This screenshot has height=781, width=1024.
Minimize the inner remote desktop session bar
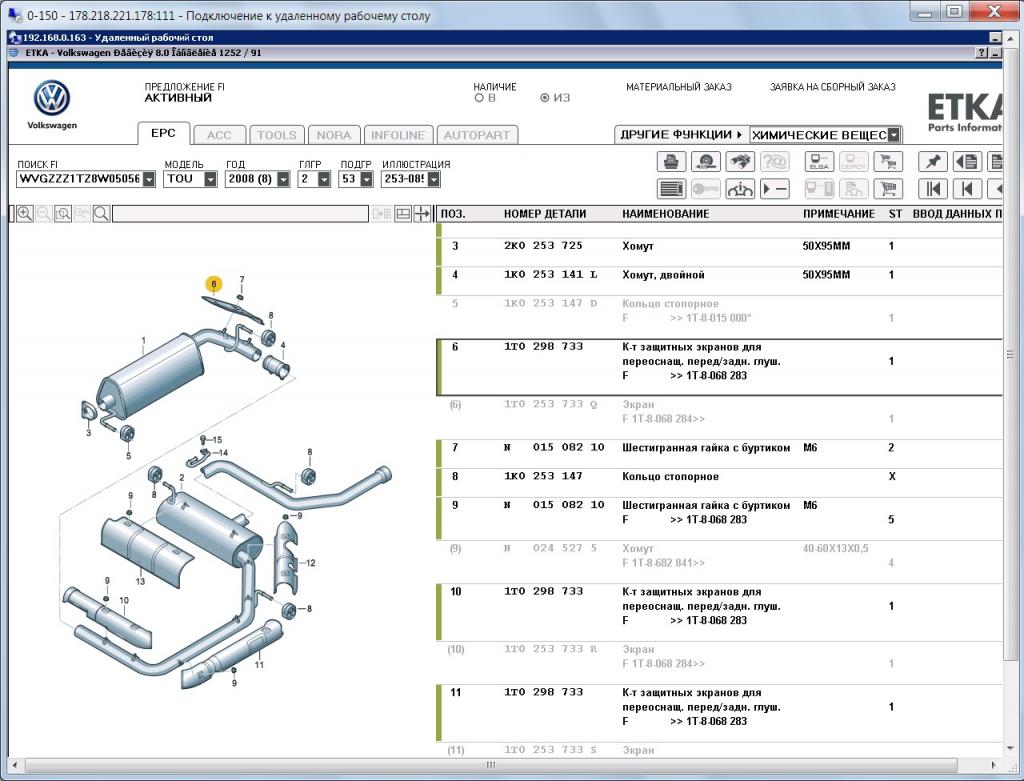point(995,38)
